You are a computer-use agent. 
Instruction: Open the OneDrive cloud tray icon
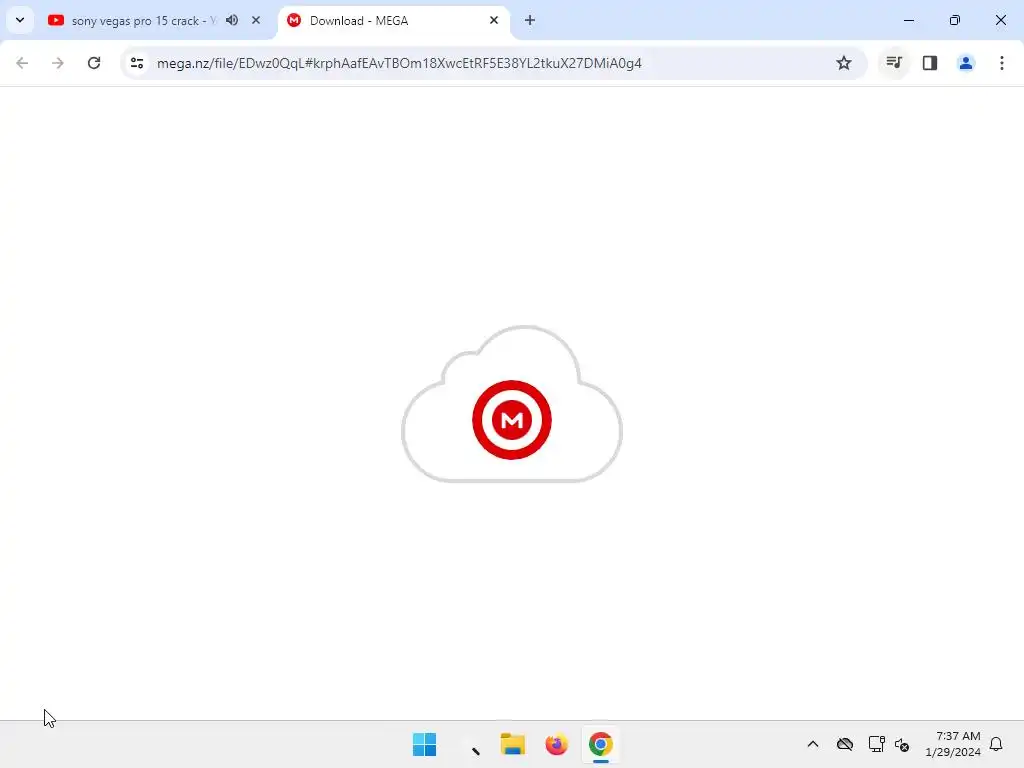[845, 744]
